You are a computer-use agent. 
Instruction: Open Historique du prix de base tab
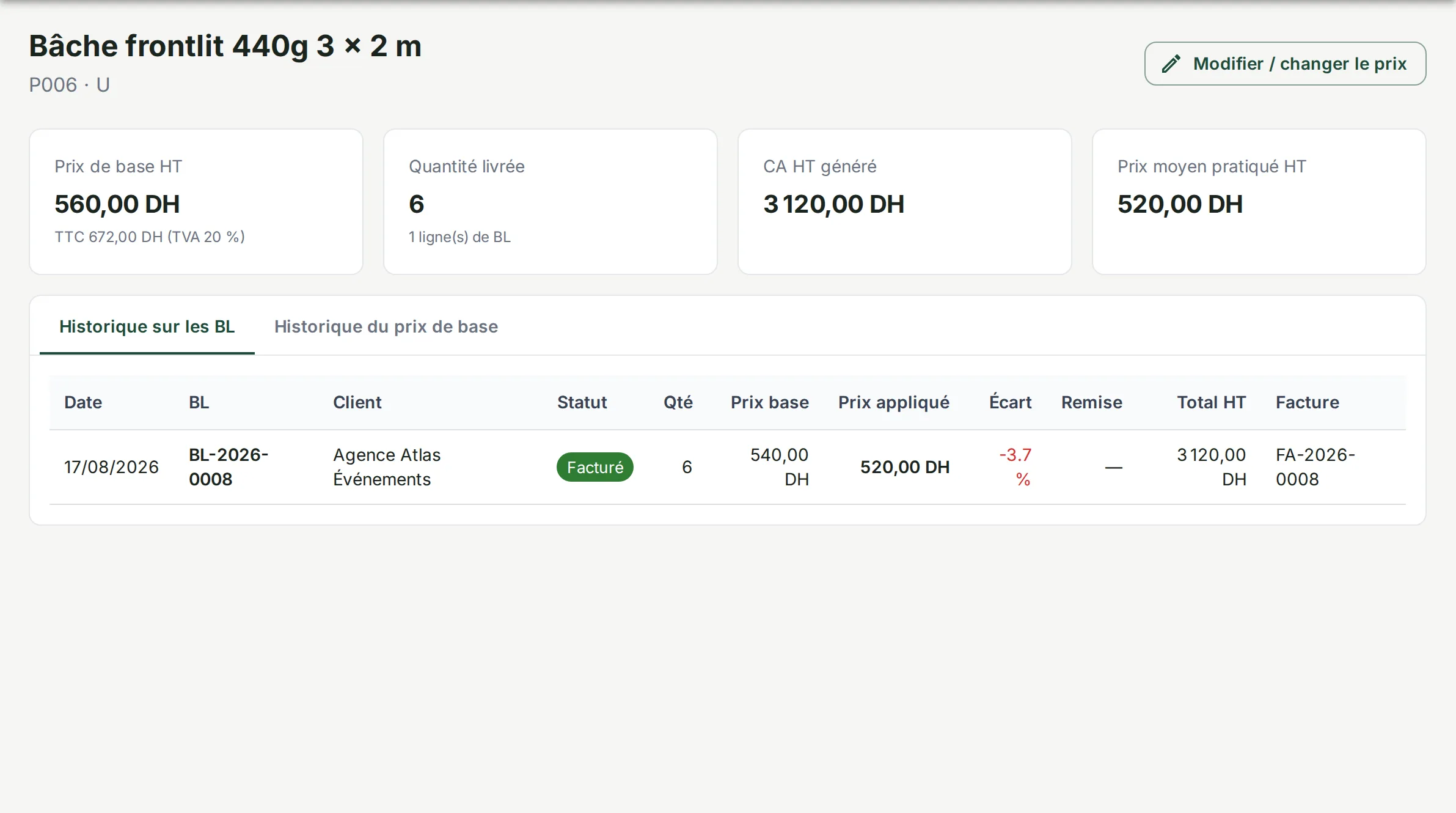[x=386, y=326]
